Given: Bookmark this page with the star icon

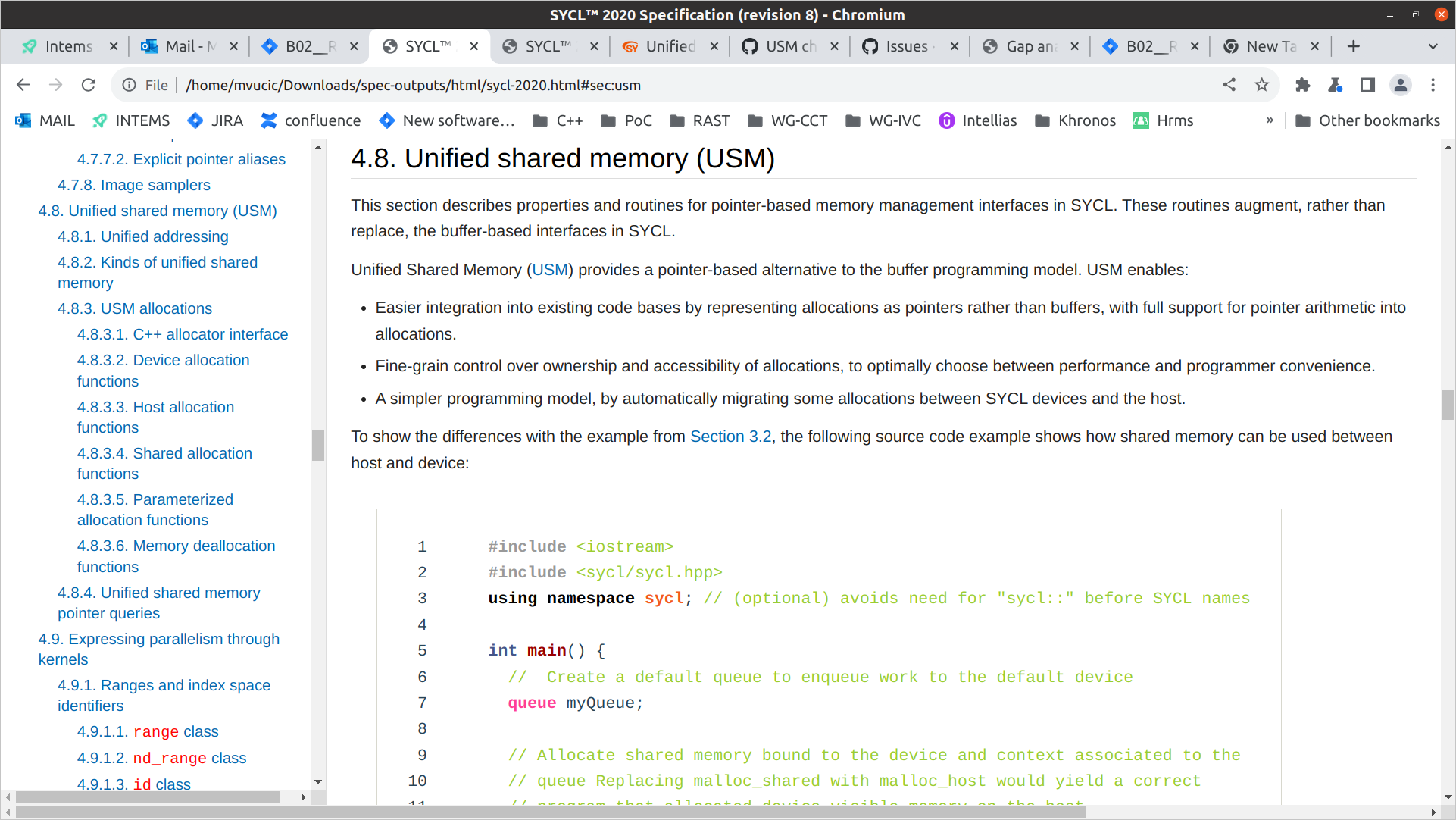Looking at the screenshot, I should point(1261,85).
